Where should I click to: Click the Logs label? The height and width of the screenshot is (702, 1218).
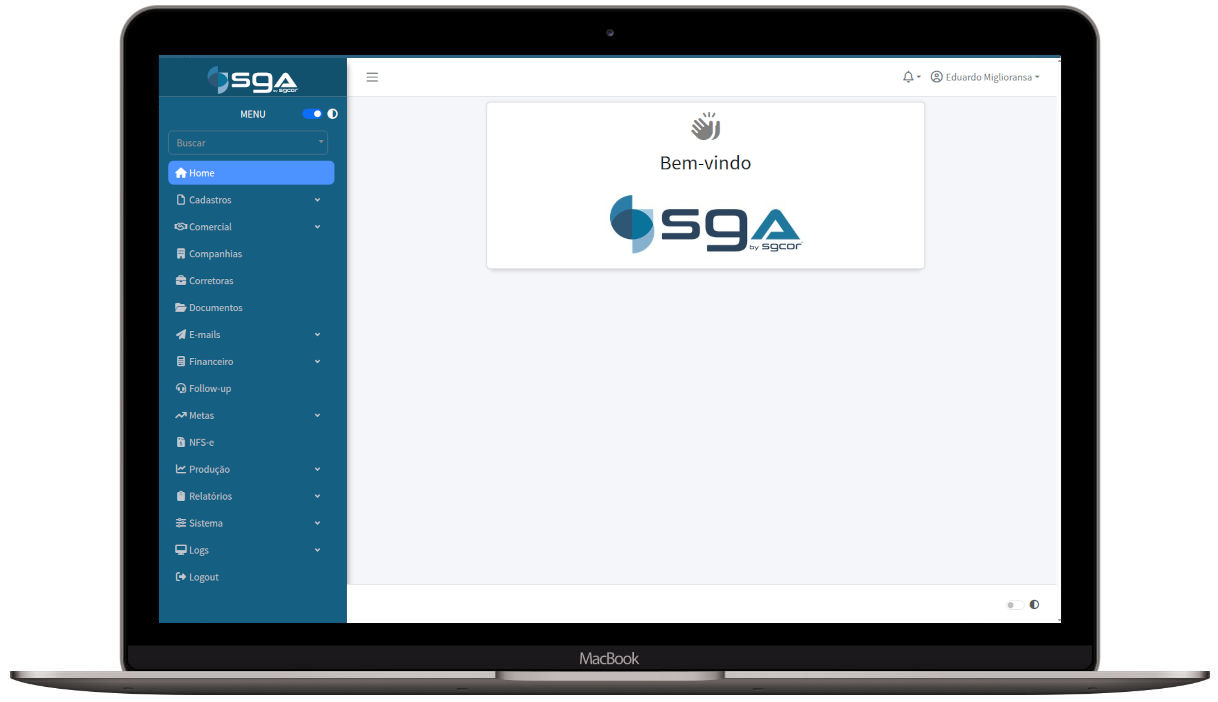point(199,550)
